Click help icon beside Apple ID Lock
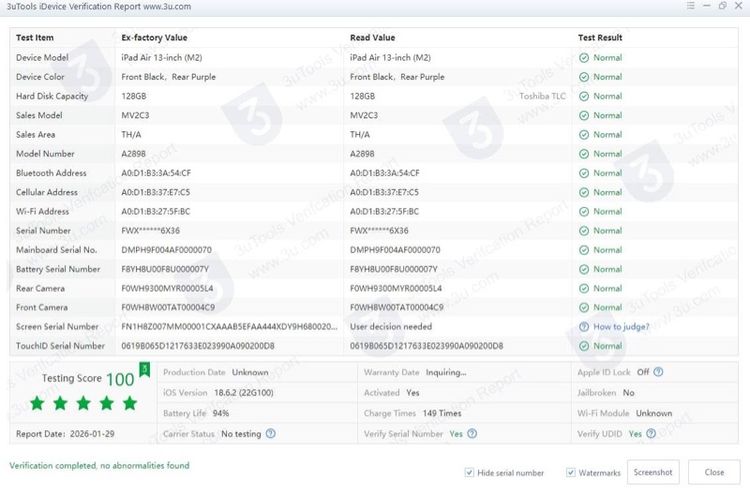The height and width of the screenshot is (494, 750). click(x=658, y=372)
